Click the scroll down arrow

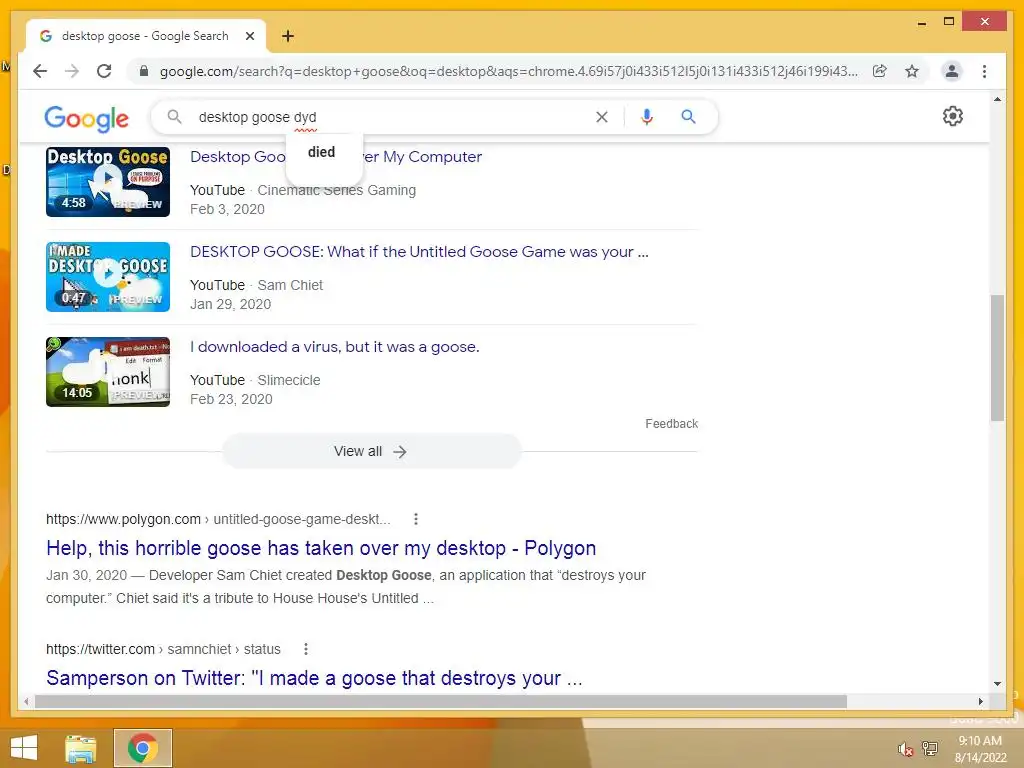(x=997, y=684)
